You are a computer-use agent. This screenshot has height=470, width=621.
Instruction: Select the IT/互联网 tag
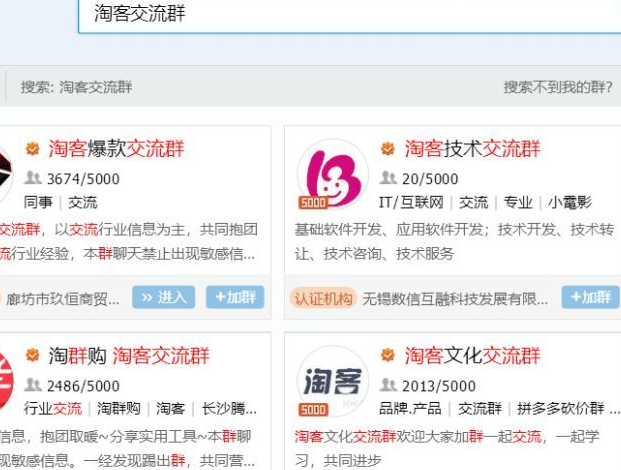[411, 202]
